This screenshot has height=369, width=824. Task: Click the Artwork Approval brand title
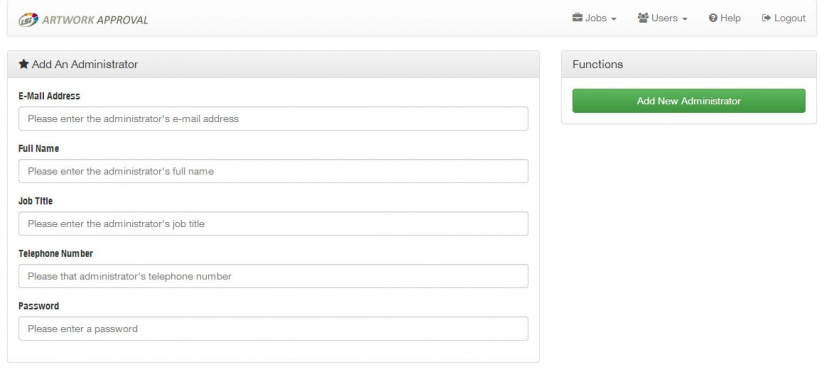95,20
